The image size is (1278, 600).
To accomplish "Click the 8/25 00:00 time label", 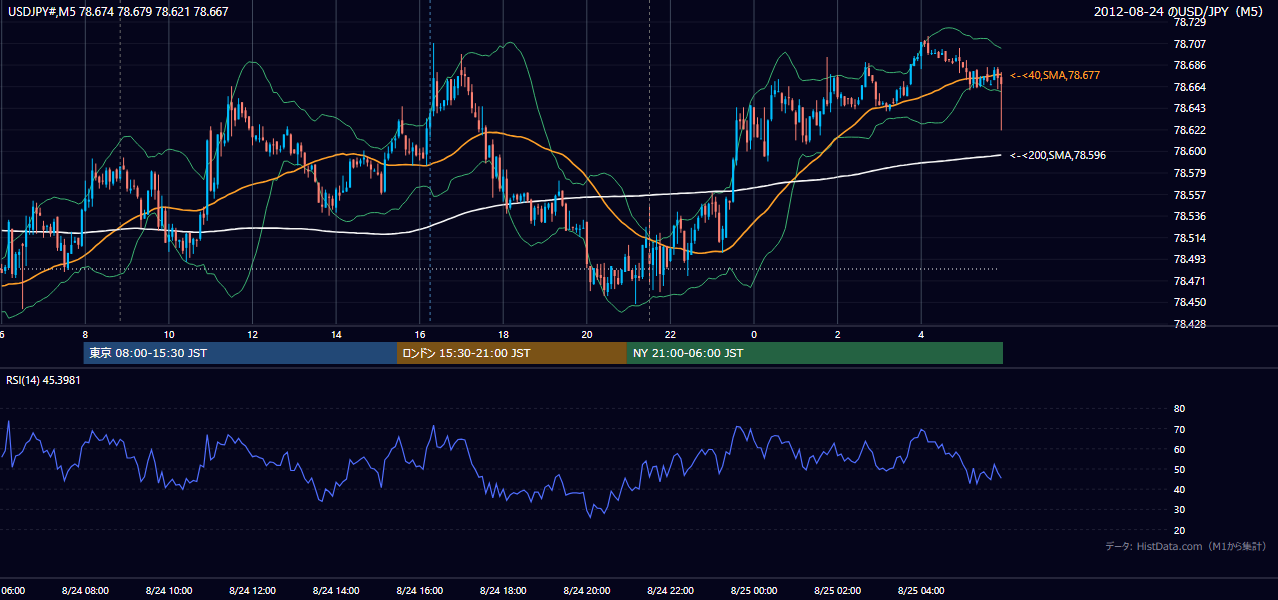I will (x=754, y=590).
